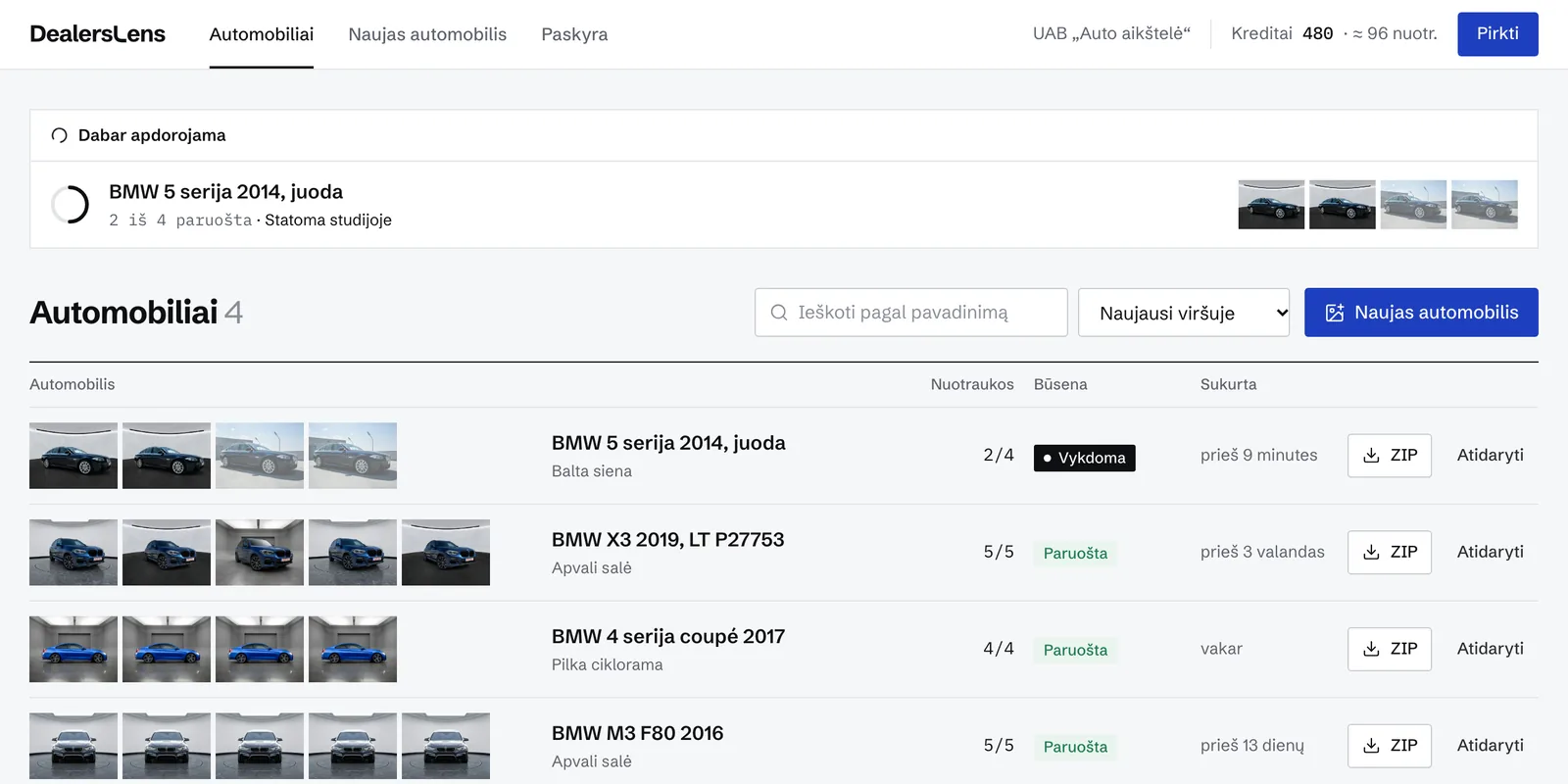
Task: Open the Automobiliai tab
Action: [x=262, y=34]
